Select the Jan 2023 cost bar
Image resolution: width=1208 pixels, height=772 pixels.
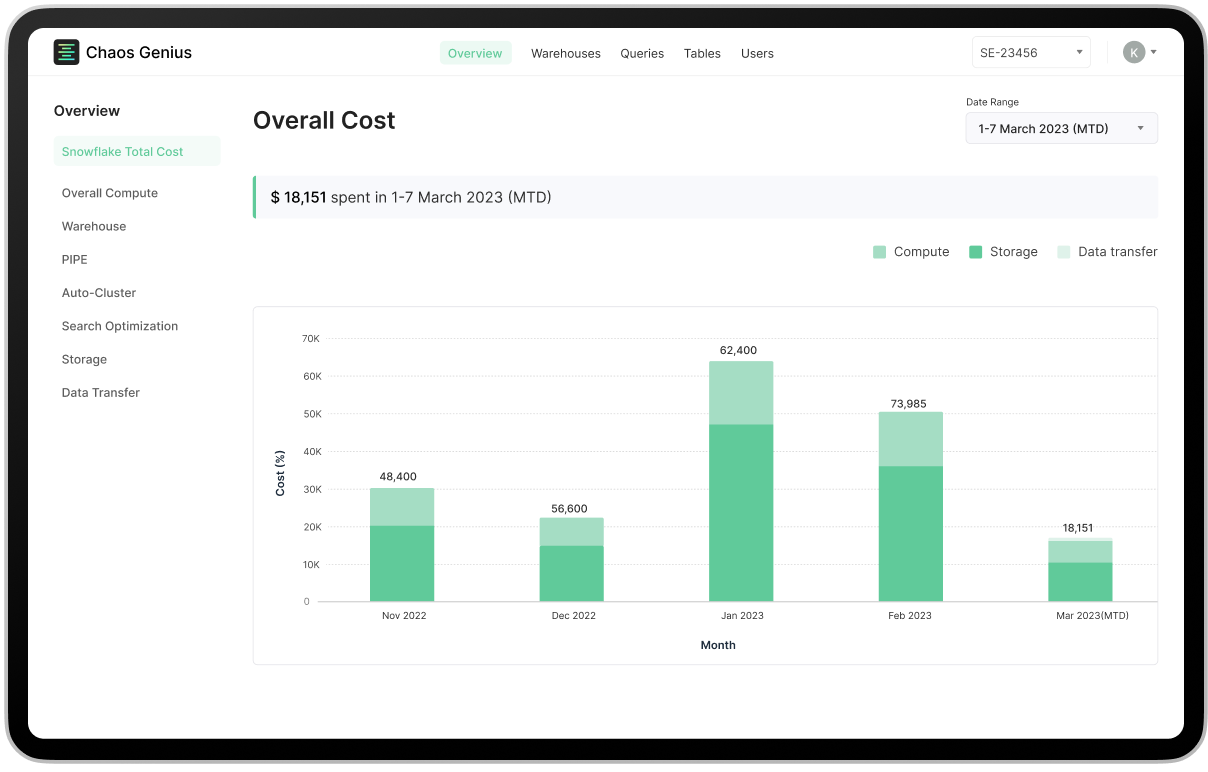tap(741, 480)
